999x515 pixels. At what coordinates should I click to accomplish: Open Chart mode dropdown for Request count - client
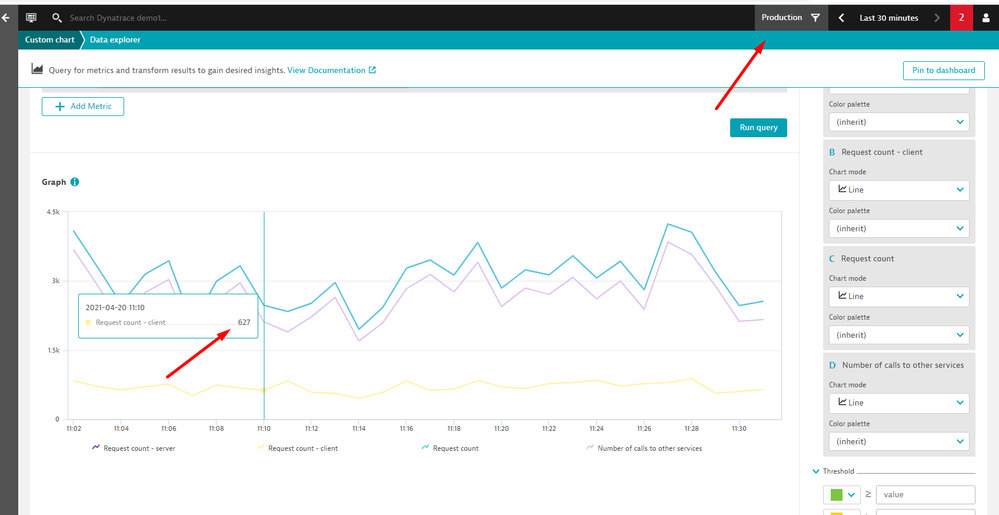click(898, 190)
